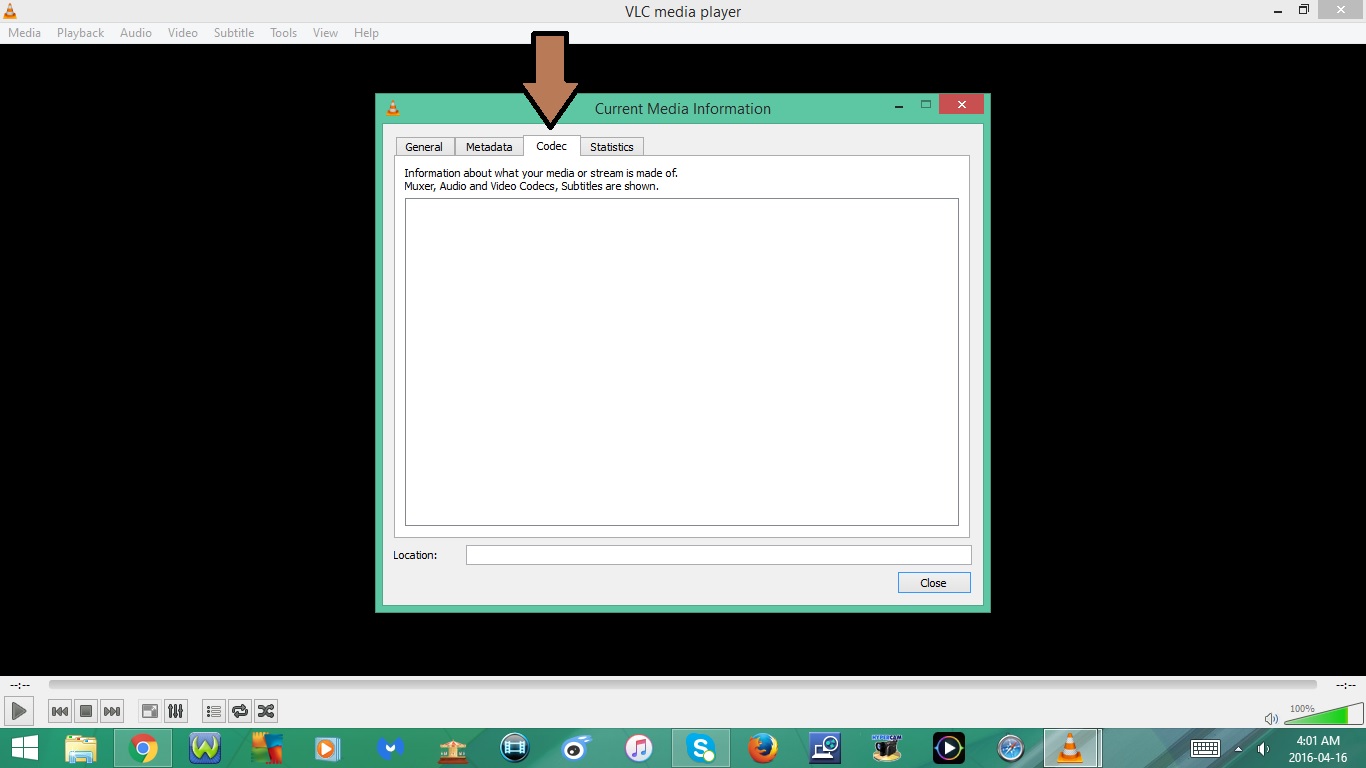Viewport: 1366px width, 768px height.
Task: Open Skype from the taskbar
Action: (x=701, y=748)
